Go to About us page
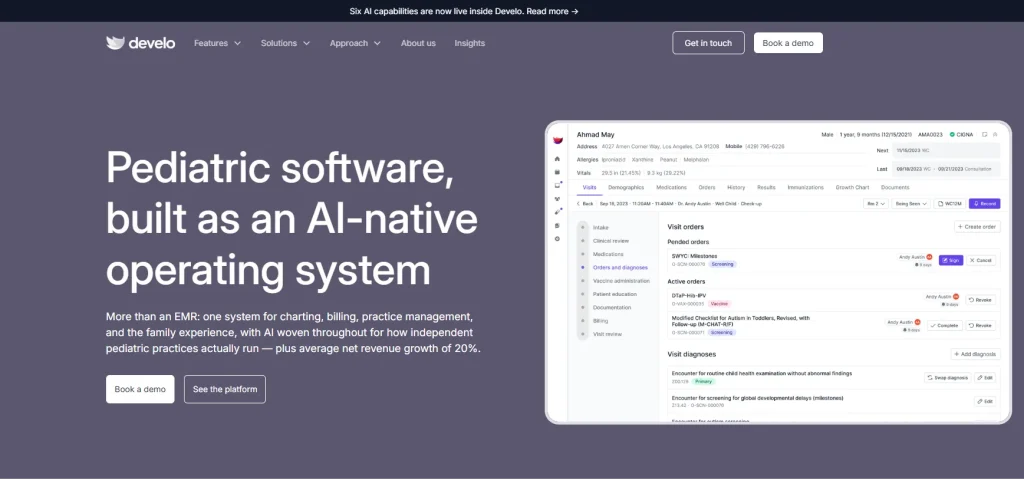Viewport: 1024px width, 480px height. point(418,43)
